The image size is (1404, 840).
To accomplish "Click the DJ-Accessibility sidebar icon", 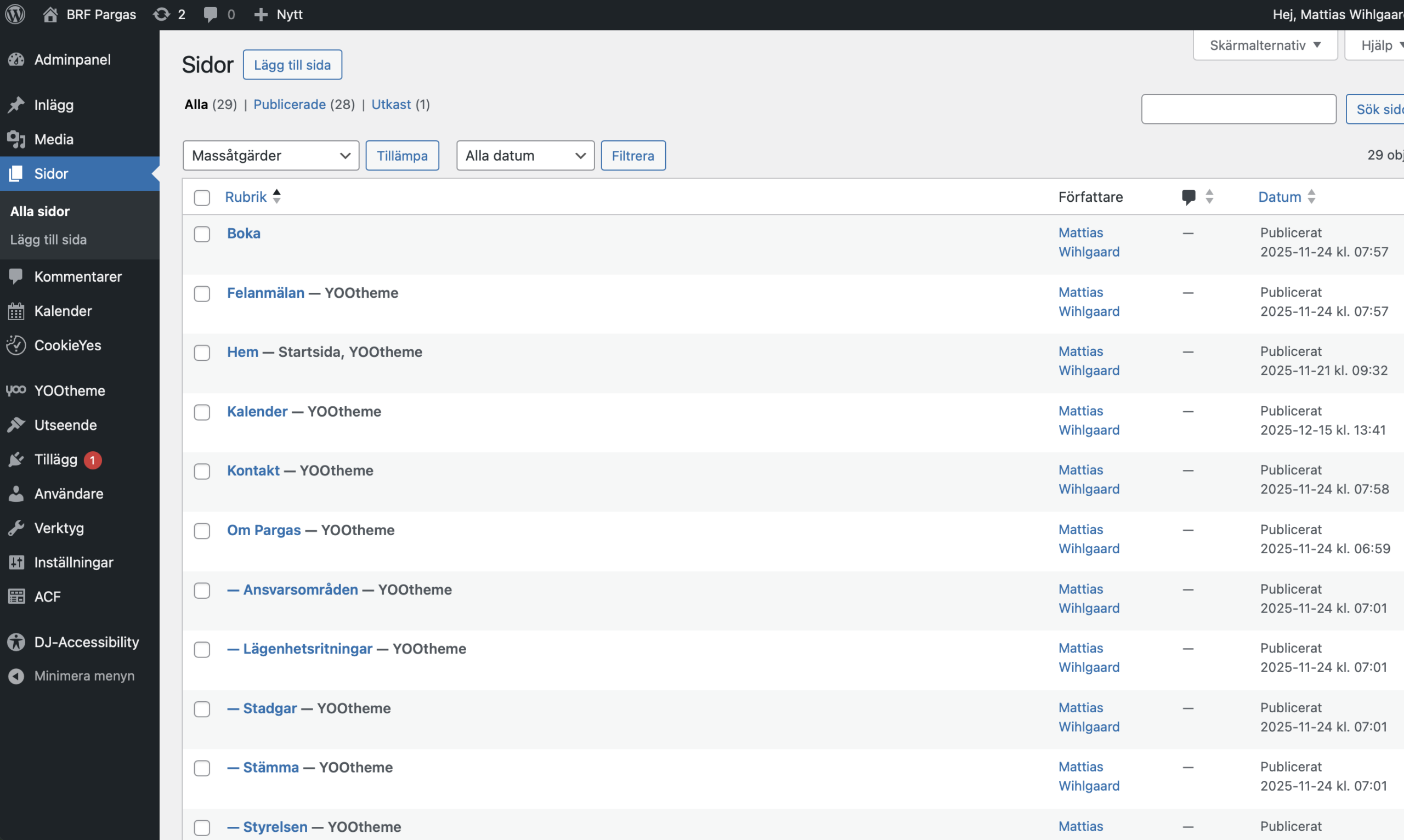I will tap(16, 642).
